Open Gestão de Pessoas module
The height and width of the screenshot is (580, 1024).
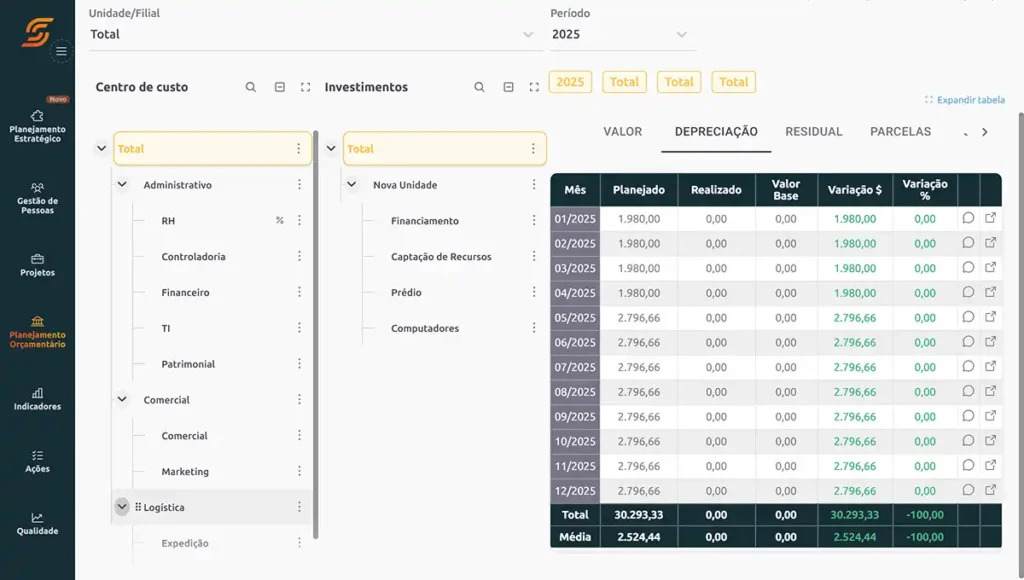click(x=37, y=199)
